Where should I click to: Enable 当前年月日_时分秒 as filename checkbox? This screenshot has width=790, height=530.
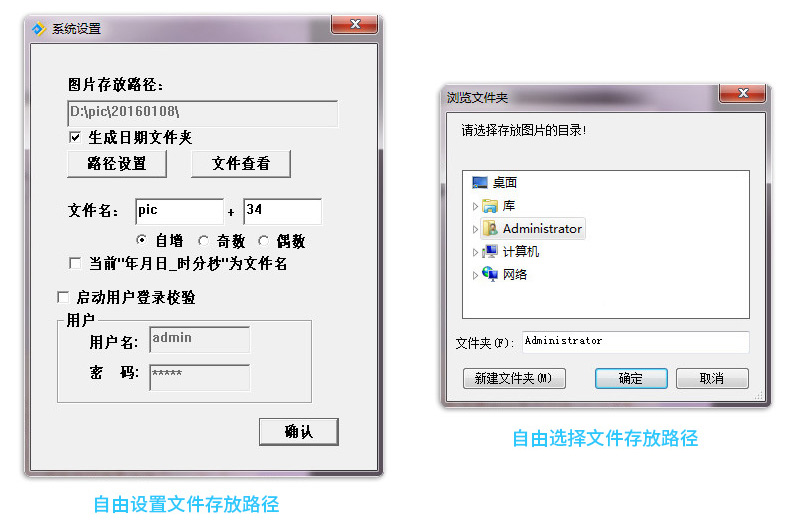75,263
